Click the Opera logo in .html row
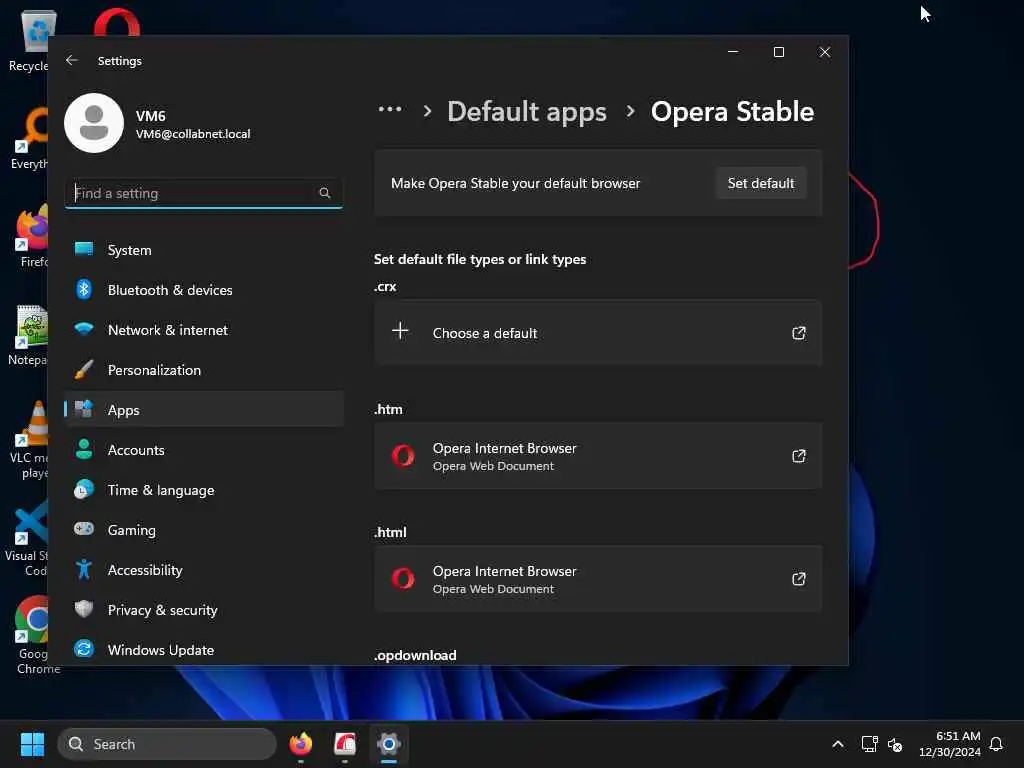 pos(403,578)
